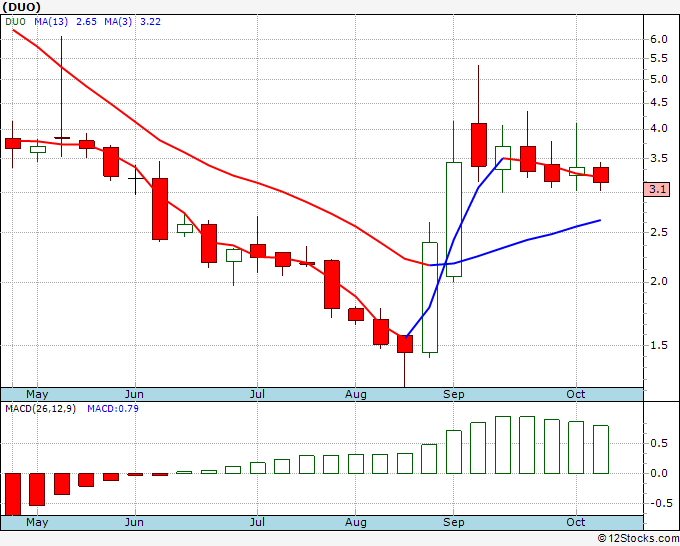
Task: Select the 6.0 price axis label
Action: (659, 39)
